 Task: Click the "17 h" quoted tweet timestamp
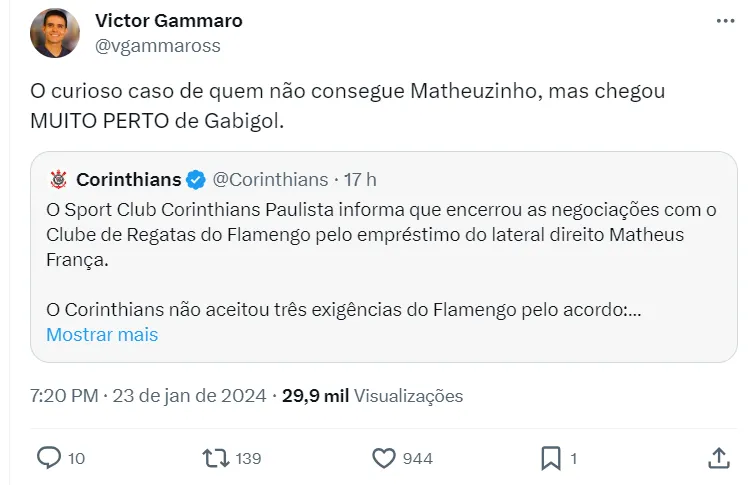pyautogui.click(x=360, y=180)
